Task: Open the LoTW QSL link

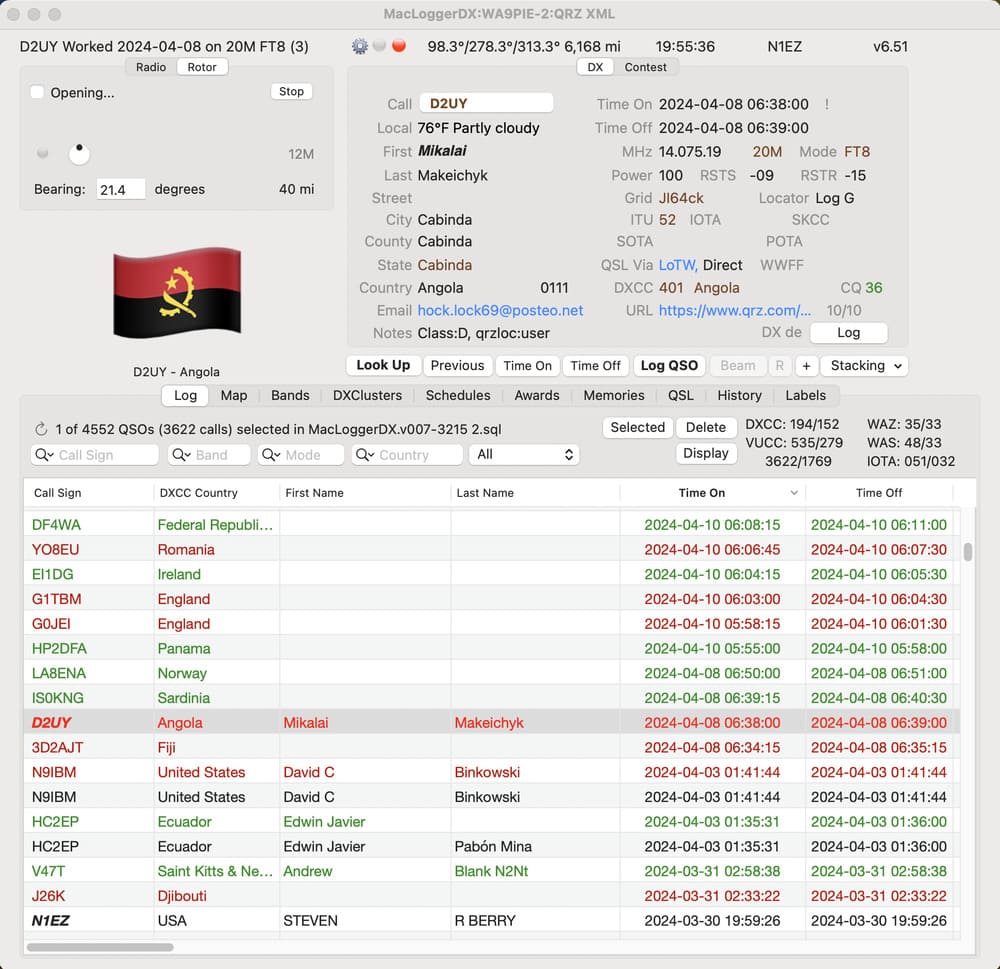Action: tap(678, 265)
